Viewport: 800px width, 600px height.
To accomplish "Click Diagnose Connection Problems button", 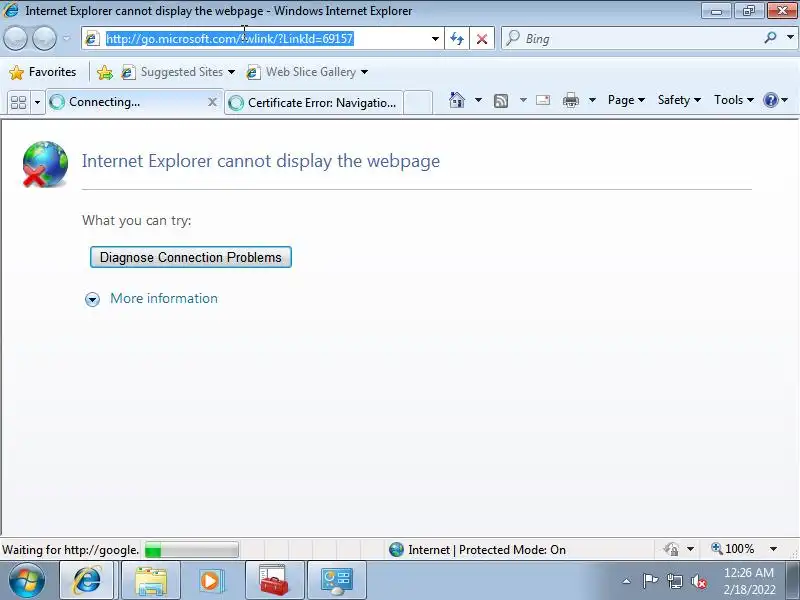I will 191,257.
